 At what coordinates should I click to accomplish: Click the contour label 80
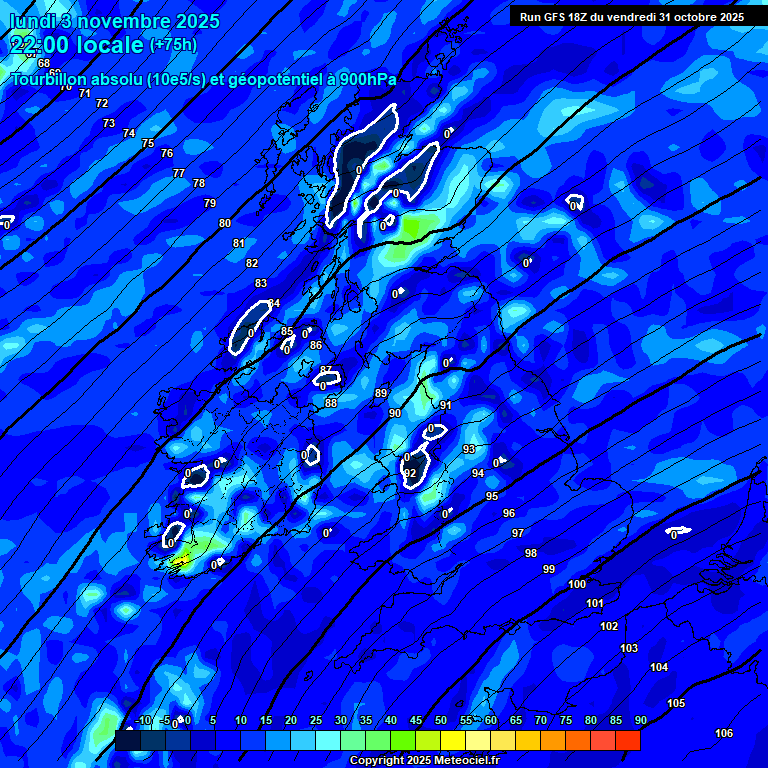225,223
